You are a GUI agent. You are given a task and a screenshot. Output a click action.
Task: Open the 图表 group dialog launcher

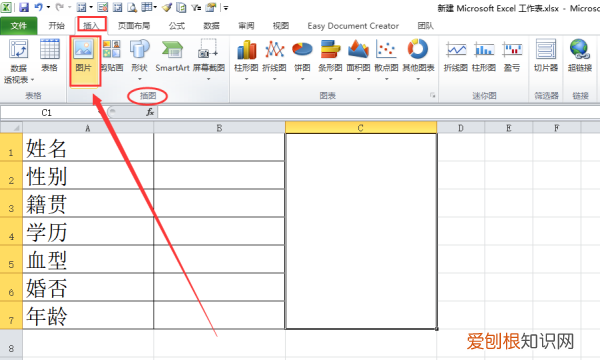tap(432, 95)
